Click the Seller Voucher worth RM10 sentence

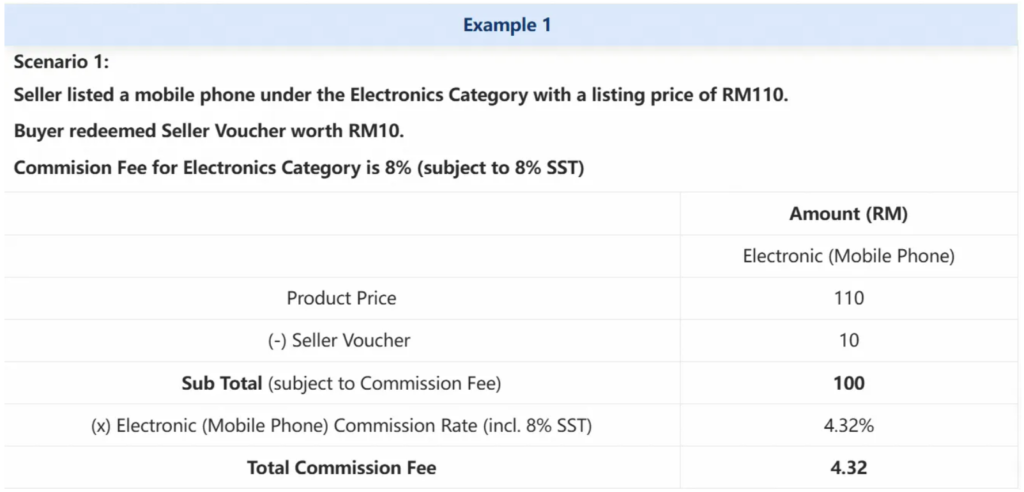tap(209, 131)
